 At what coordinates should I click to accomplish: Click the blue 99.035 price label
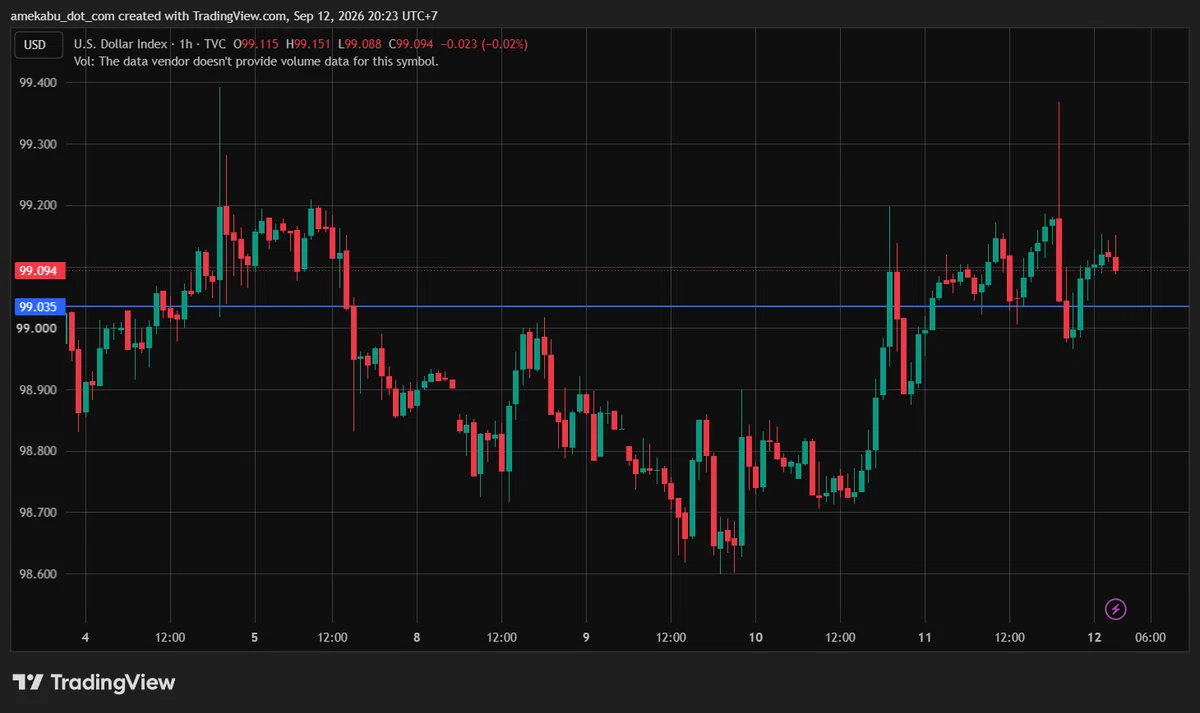coord(40,306)
